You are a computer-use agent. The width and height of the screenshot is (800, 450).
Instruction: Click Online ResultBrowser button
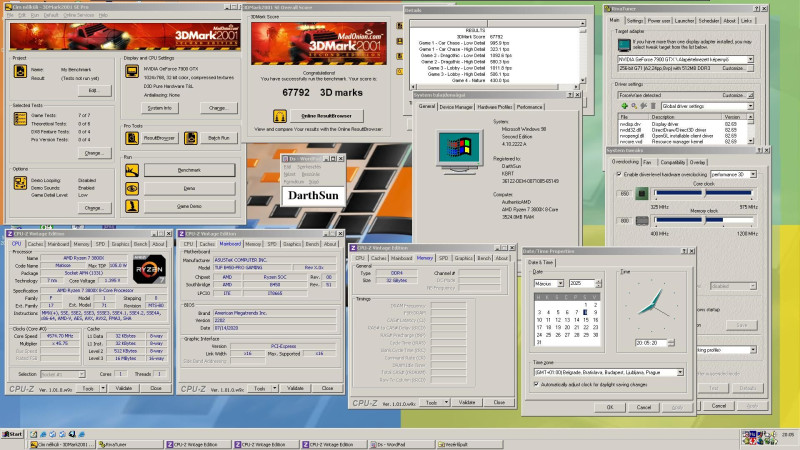click(327, 116)
